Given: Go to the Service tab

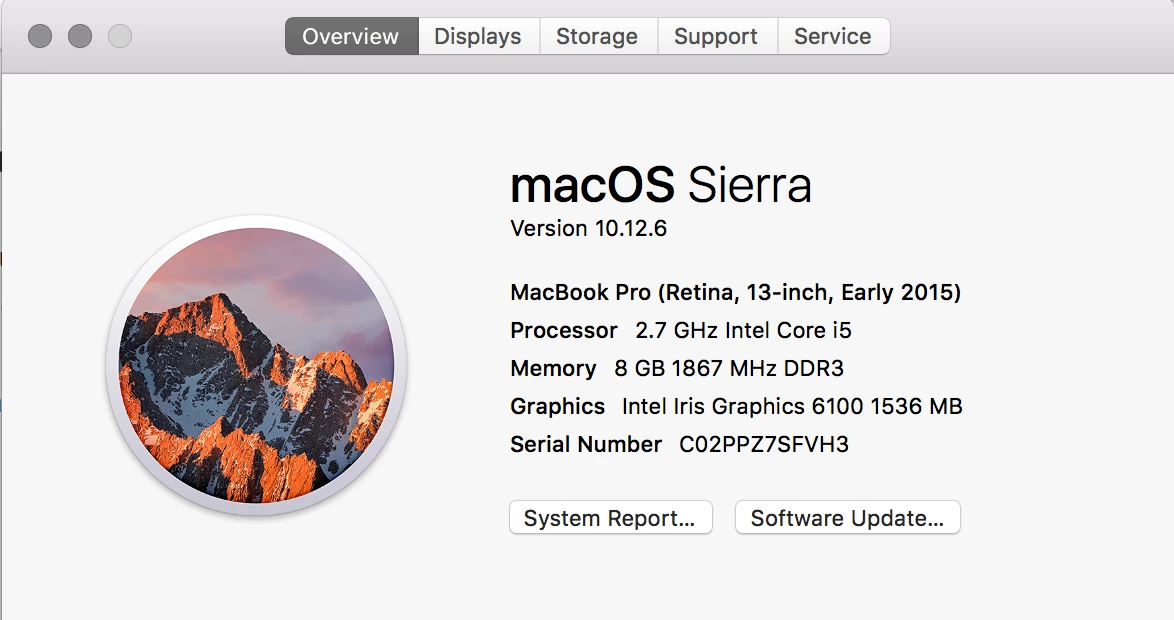Looking at the screenshot, I should click(x=833, y=36).
